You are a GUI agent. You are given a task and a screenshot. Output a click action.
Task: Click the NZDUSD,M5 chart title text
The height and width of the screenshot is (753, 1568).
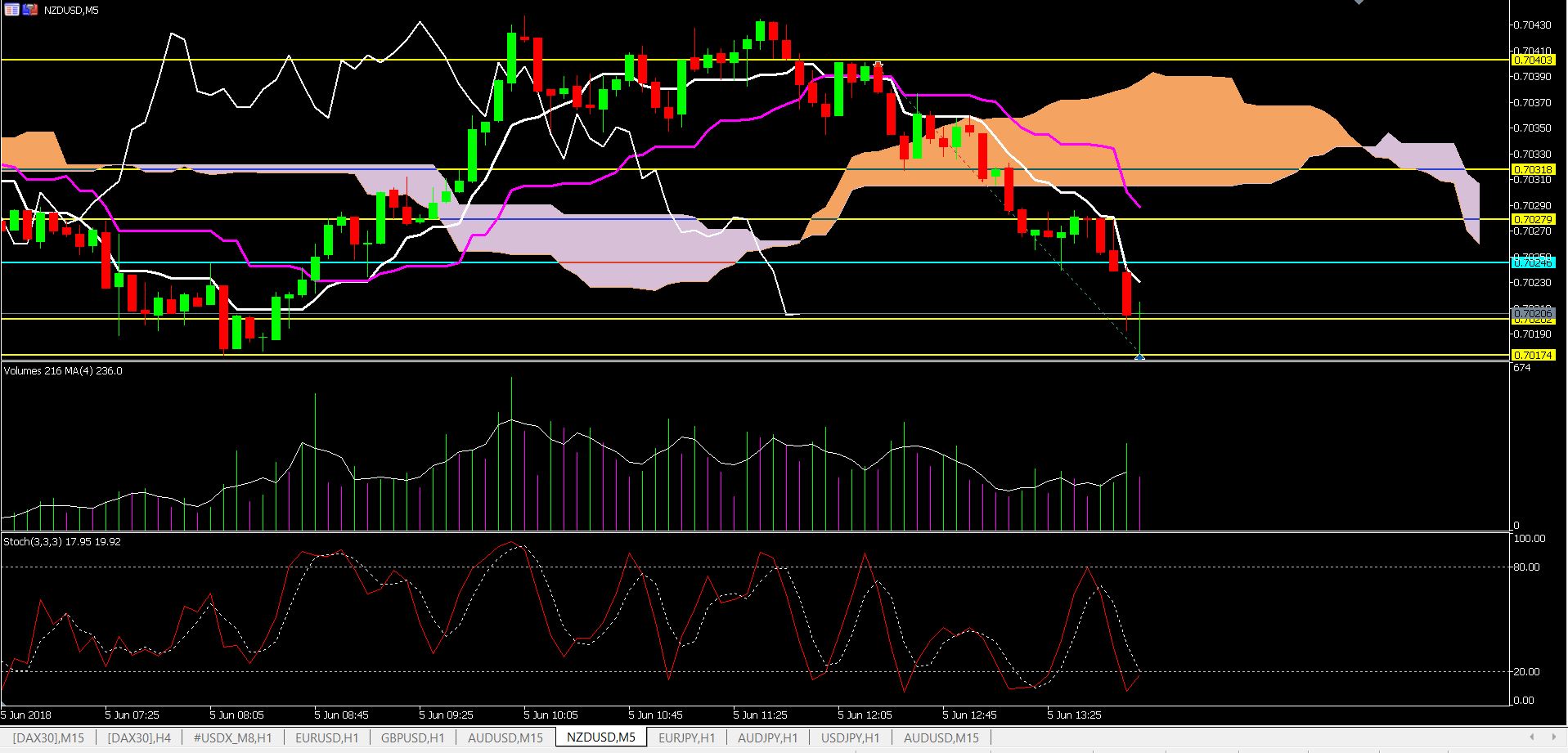[71, 11]
